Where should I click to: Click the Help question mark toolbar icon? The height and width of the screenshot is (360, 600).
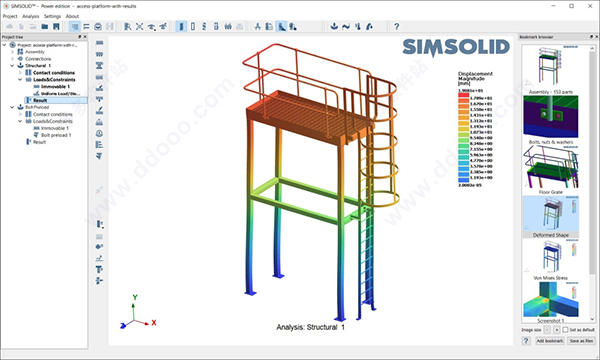pos(396,26)
